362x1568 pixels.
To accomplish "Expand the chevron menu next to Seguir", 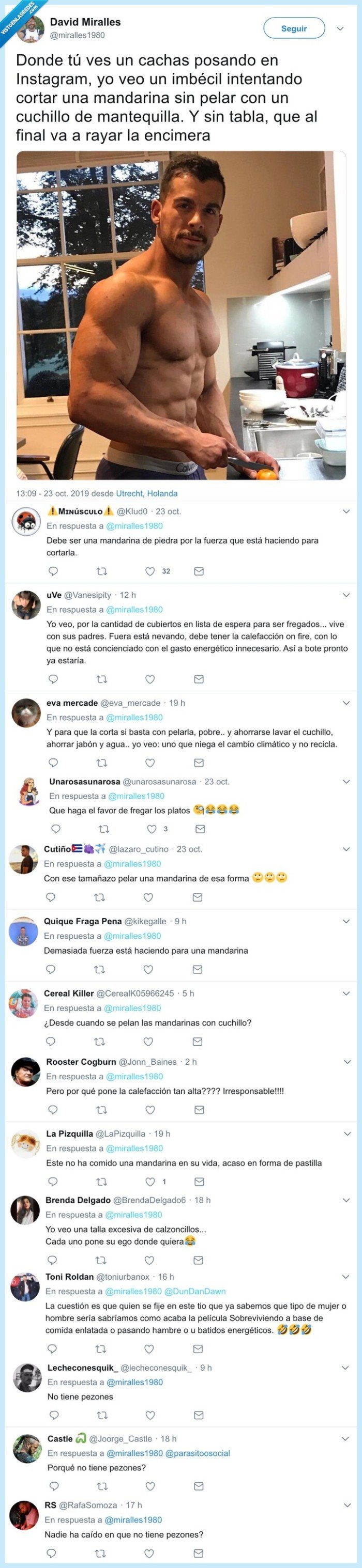I will point(340,28).
